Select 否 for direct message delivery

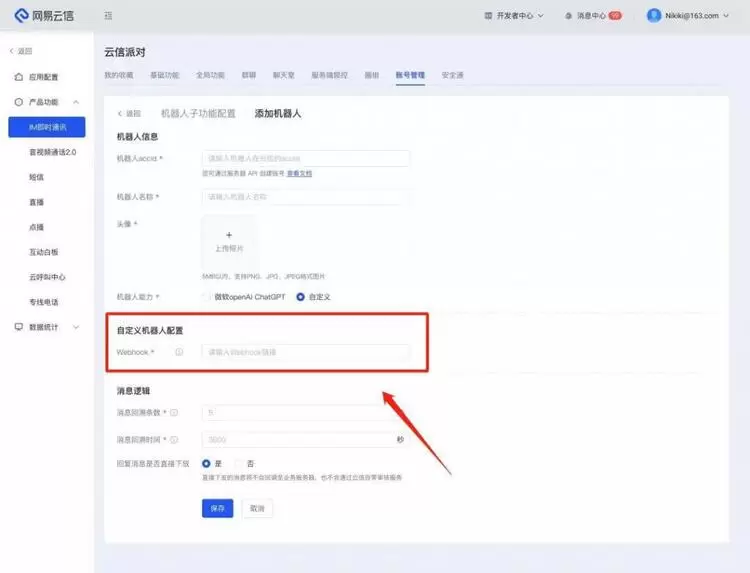239,464
